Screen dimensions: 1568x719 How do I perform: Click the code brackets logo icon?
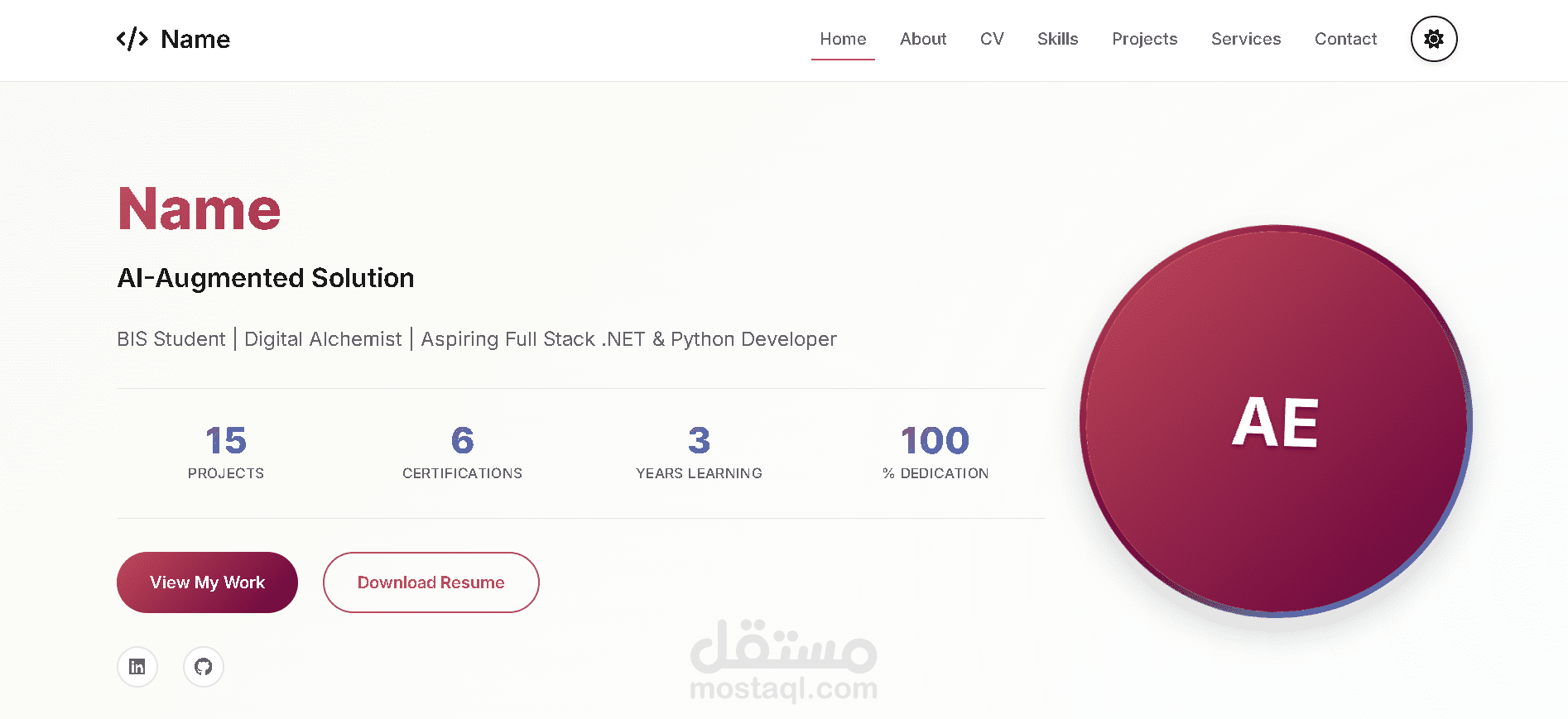(x=132, y=39)
